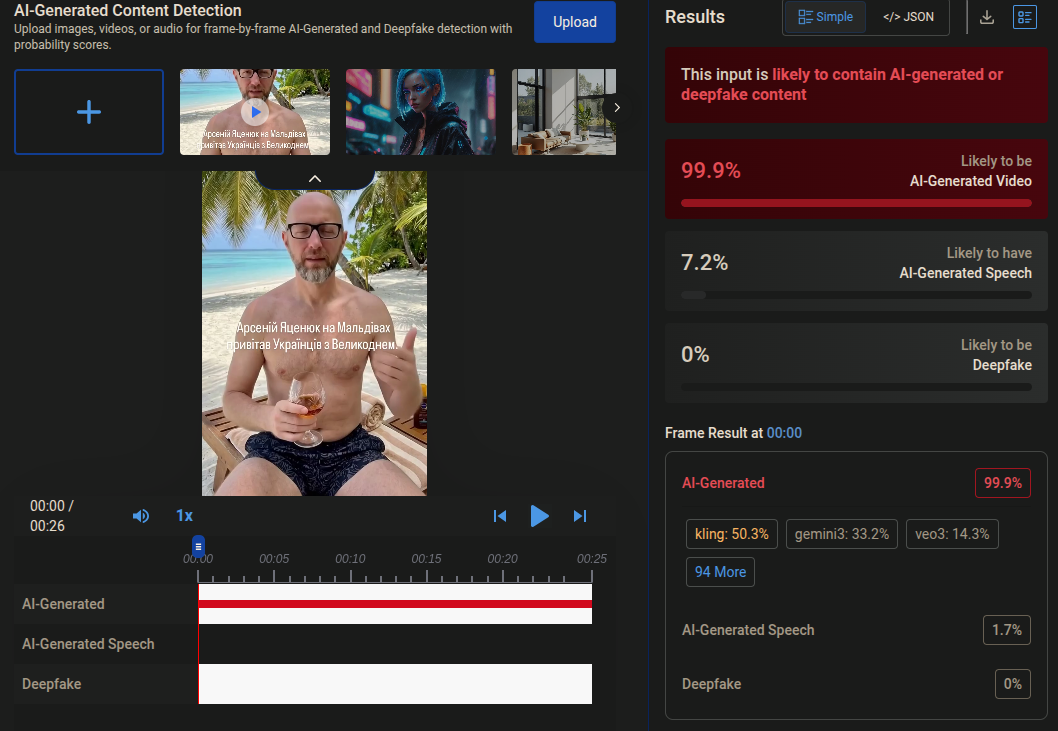The height and width of the screenshot is (731, 1058).
Task: Skip to next frame icon
Action: 580,516
